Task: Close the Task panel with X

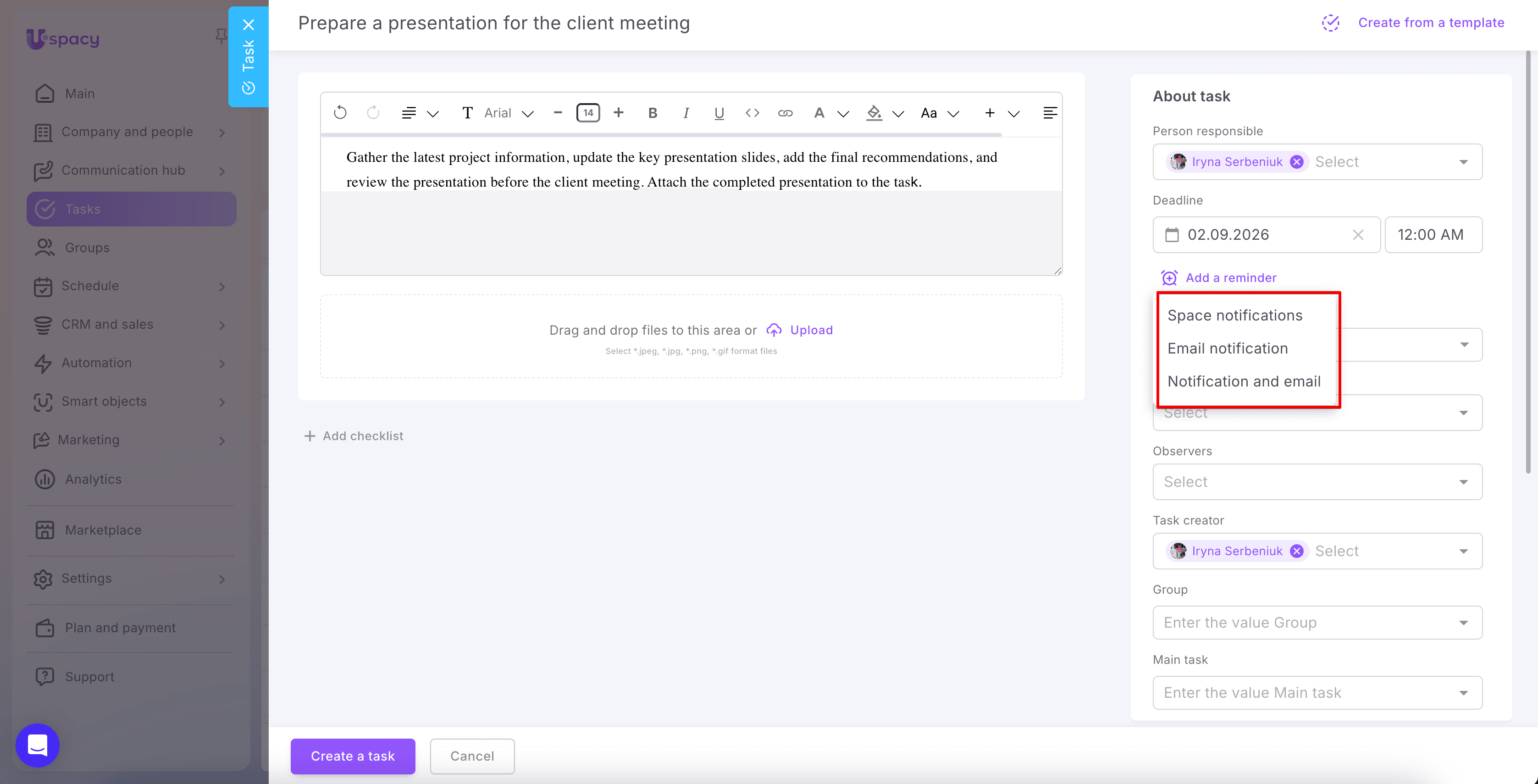Action: pos(249,24)
